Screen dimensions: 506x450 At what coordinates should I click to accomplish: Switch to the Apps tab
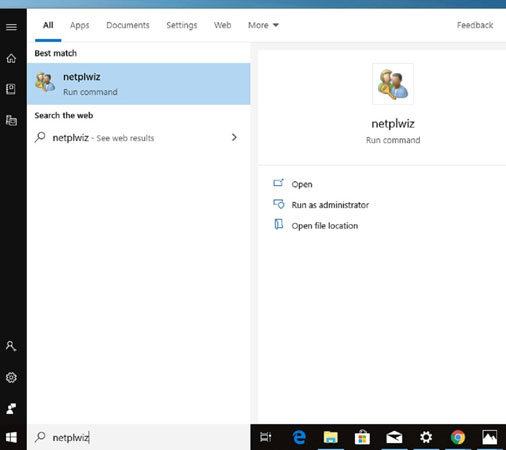(80, 25)
